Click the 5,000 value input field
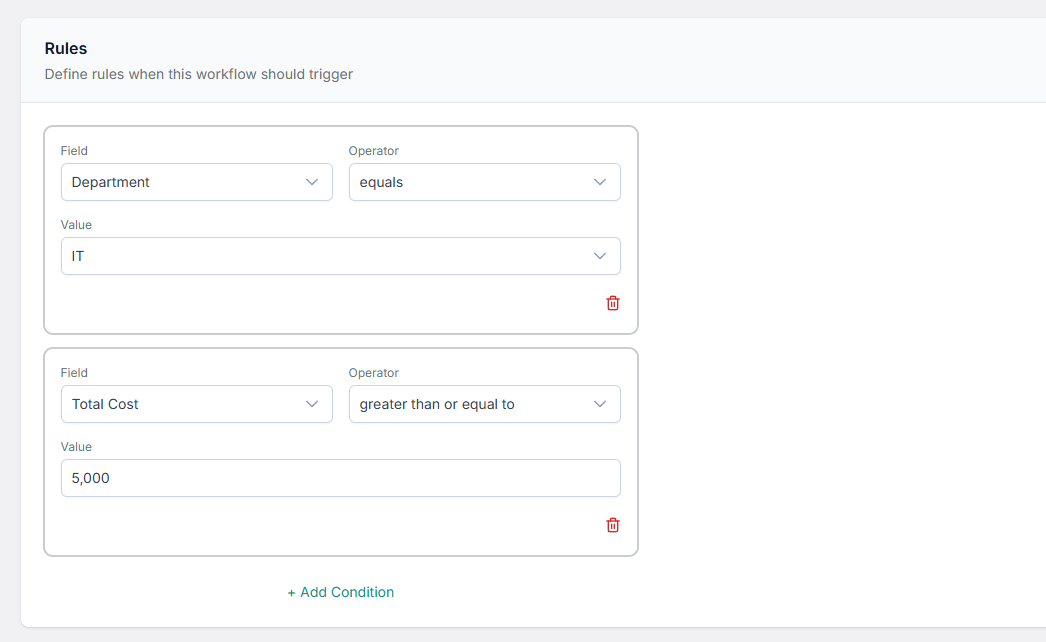Image resolution: width=1046 pixels, height=642 pixels. tap(341, 478)
